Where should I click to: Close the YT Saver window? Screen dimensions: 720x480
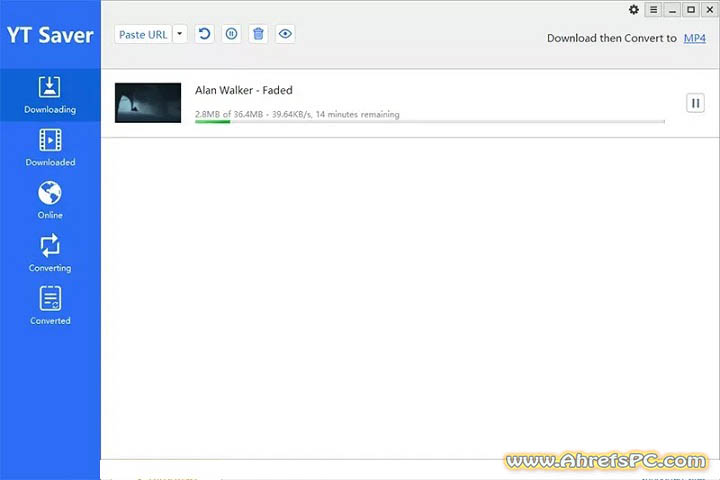click(710, 10)
